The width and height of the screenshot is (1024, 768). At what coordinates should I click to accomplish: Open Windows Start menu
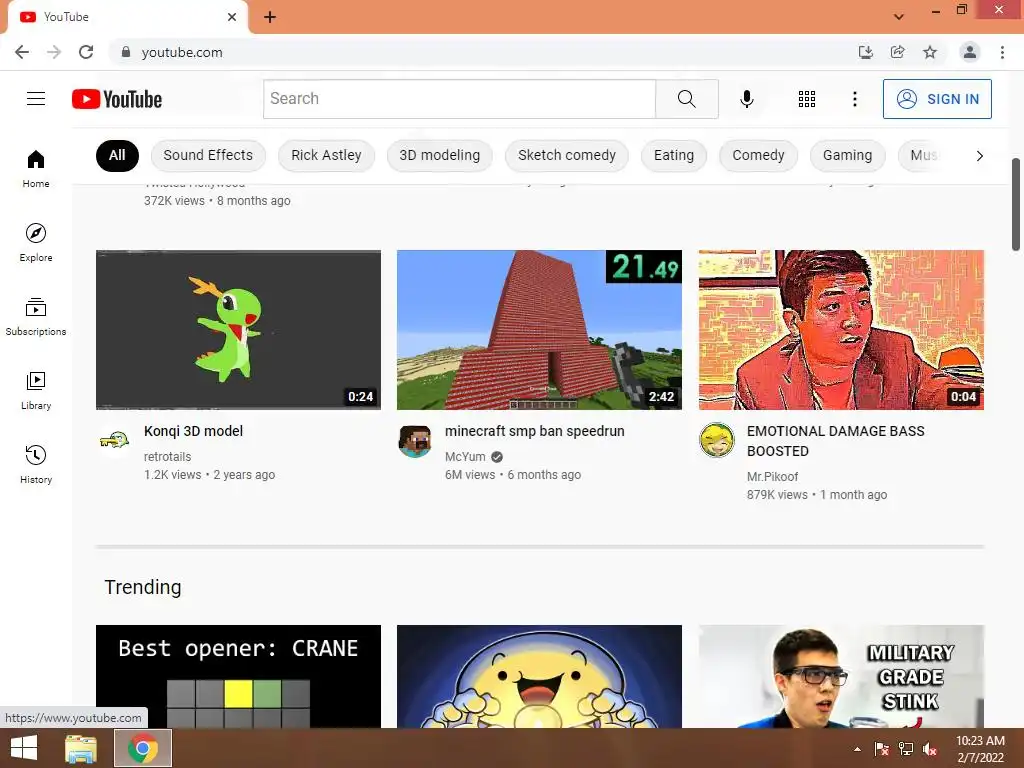(24, 748)
